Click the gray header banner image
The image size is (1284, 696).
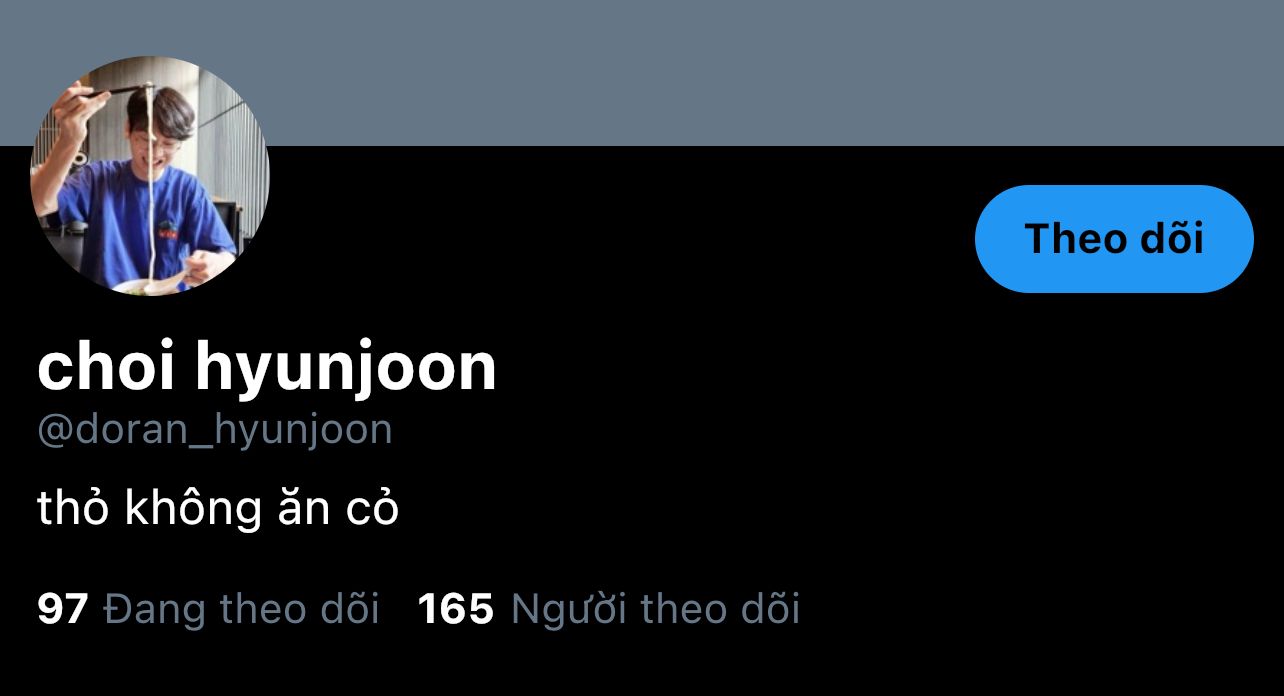(x=642, y=73)
